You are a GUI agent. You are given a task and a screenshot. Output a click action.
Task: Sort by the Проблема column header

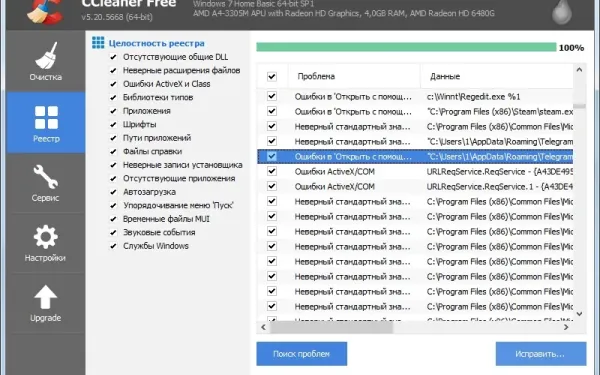pyautogui.click(x=354, y=76)
